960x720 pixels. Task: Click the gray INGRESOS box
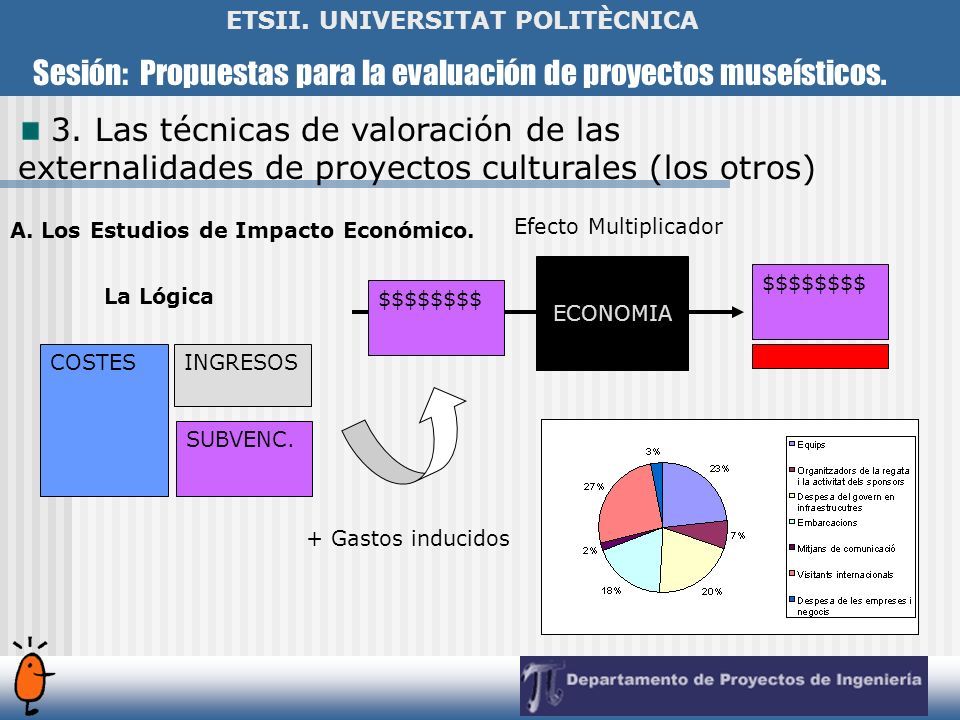[x=243, y=375]
